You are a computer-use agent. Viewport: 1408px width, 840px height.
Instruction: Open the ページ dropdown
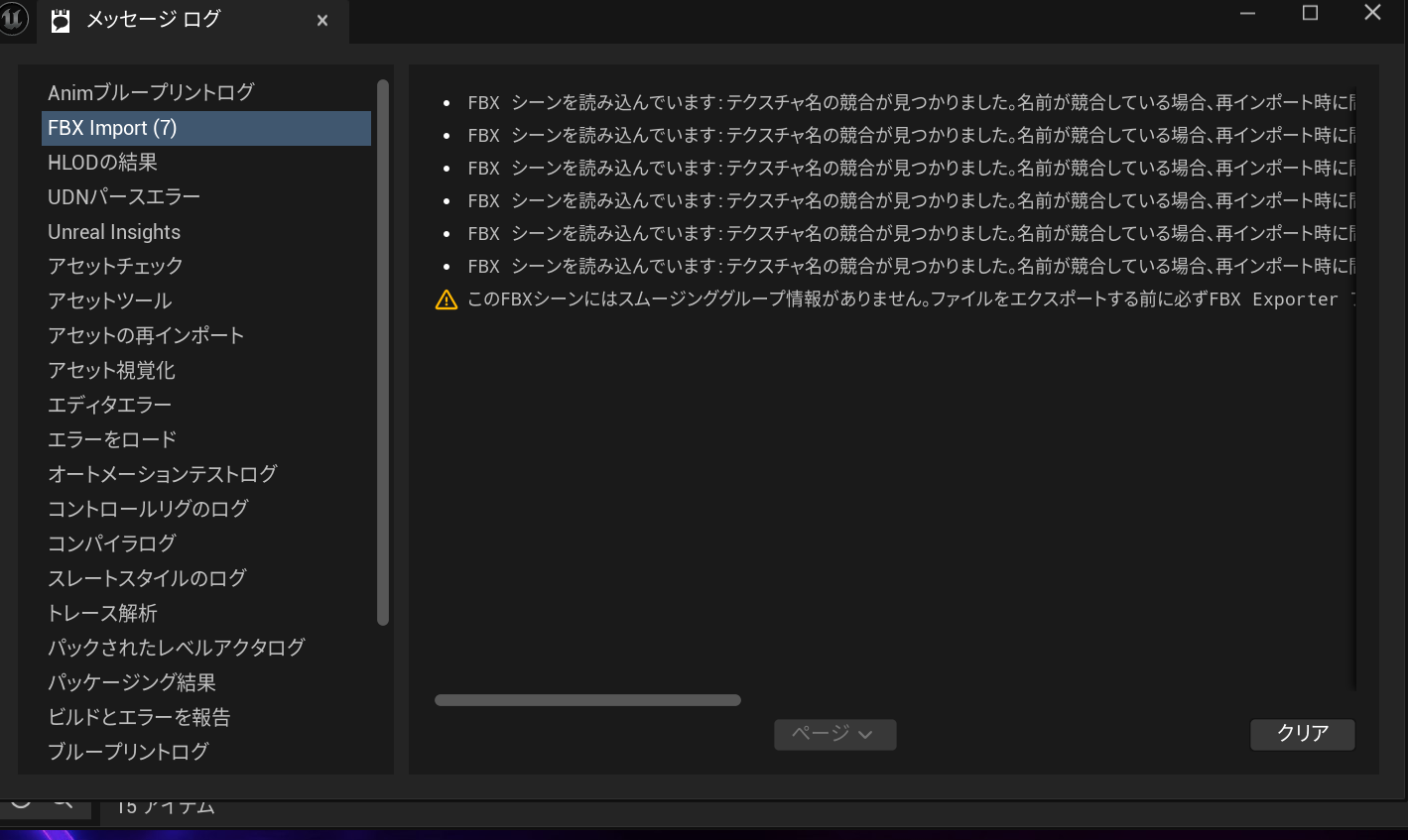[x=834, y=735]
